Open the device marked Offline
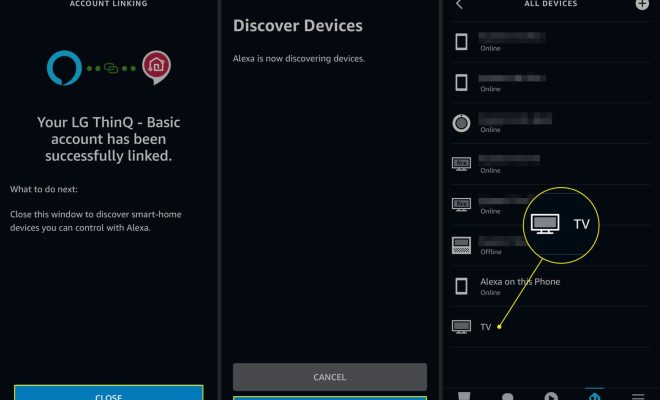 551,245
